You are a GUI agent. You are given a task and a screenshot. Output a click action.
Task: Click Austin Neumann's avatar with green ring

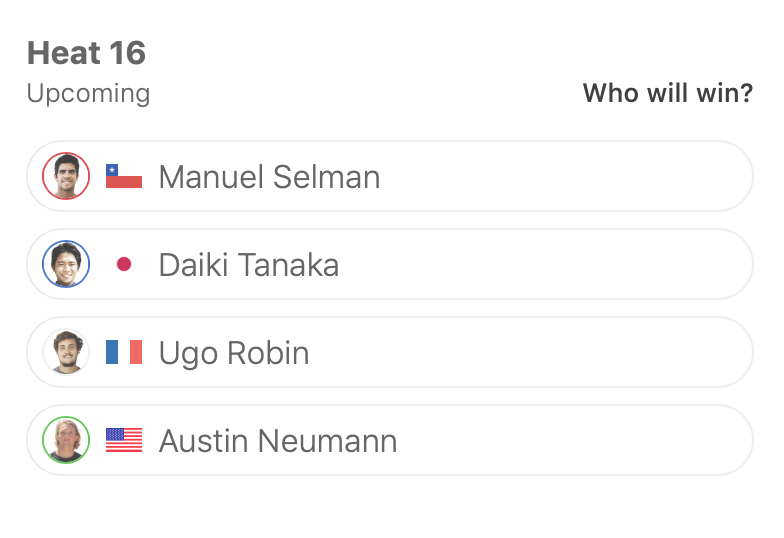(66, 441)
